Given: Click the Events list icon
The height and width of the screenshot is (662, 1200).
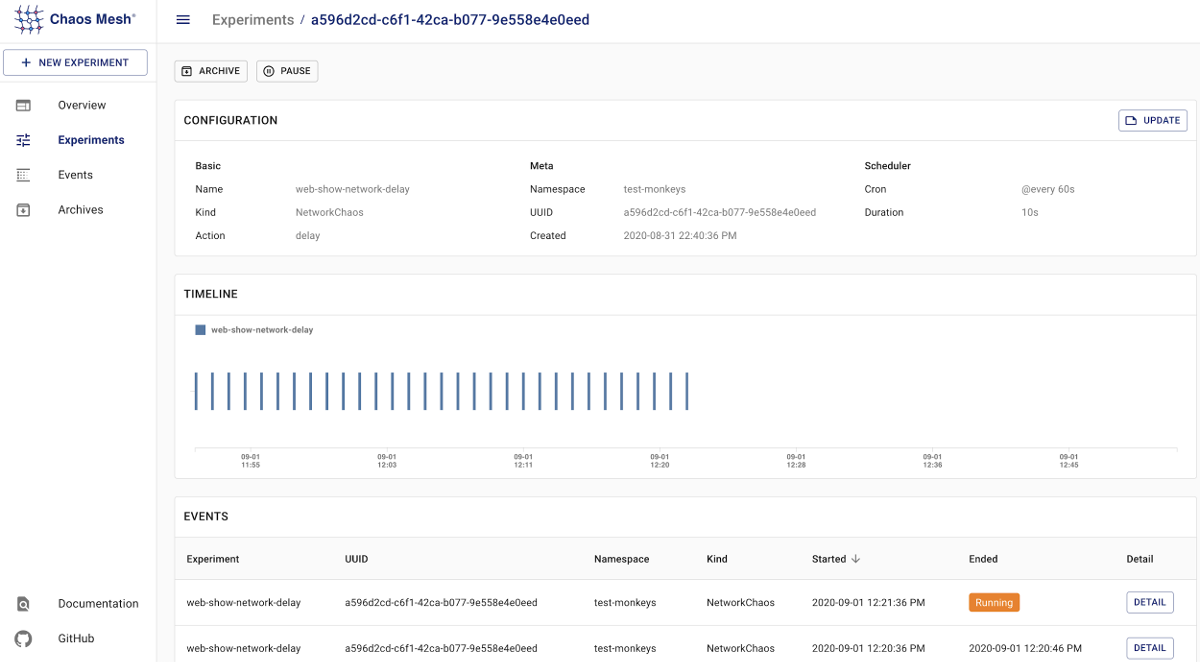Looking at the screenshot, I should (23, 175).
